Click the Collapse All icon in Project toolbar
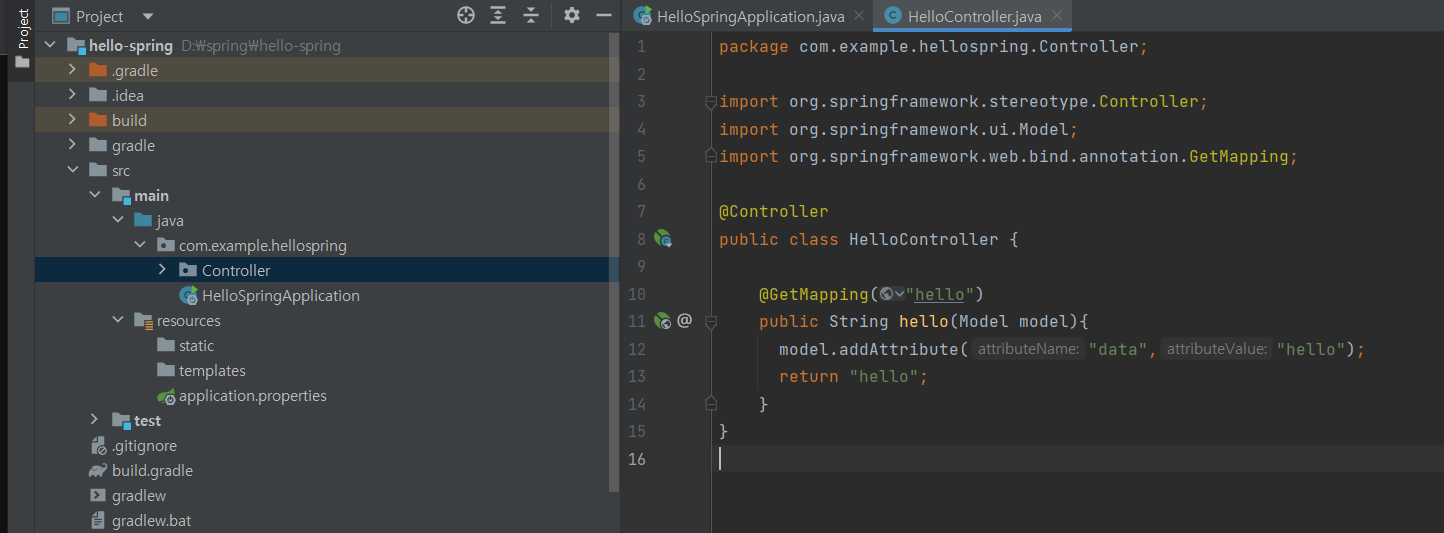 pos(531,15)
